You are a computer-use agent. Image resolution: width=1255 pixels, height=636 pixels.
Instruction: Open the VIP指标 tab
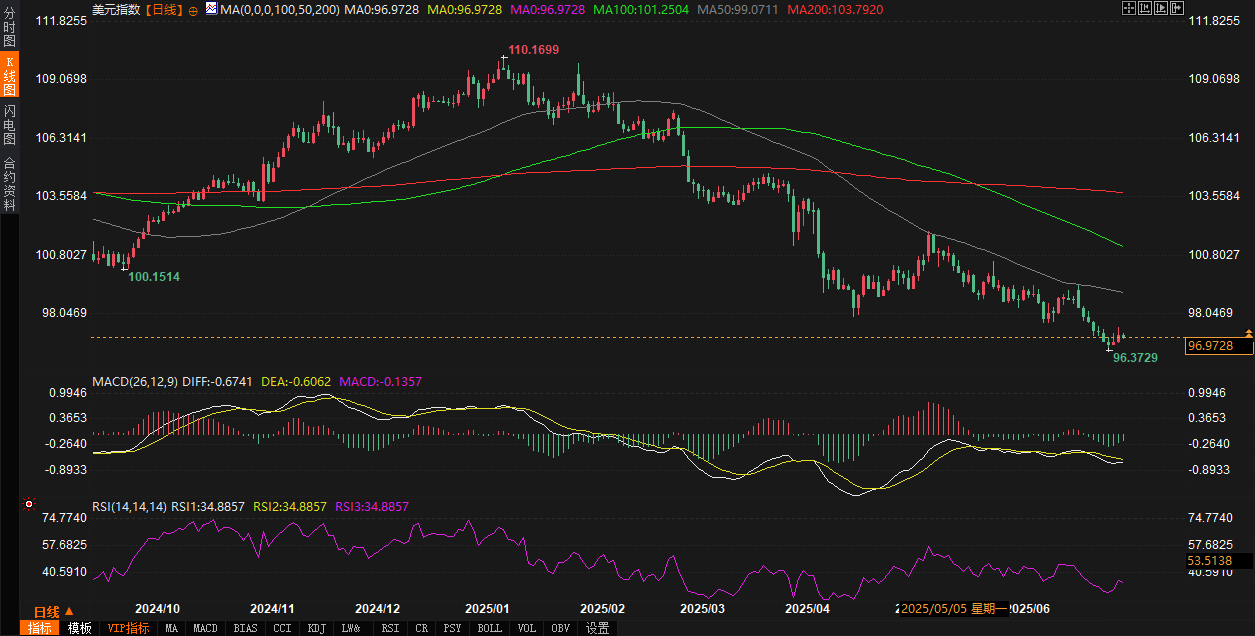point(128,628)
